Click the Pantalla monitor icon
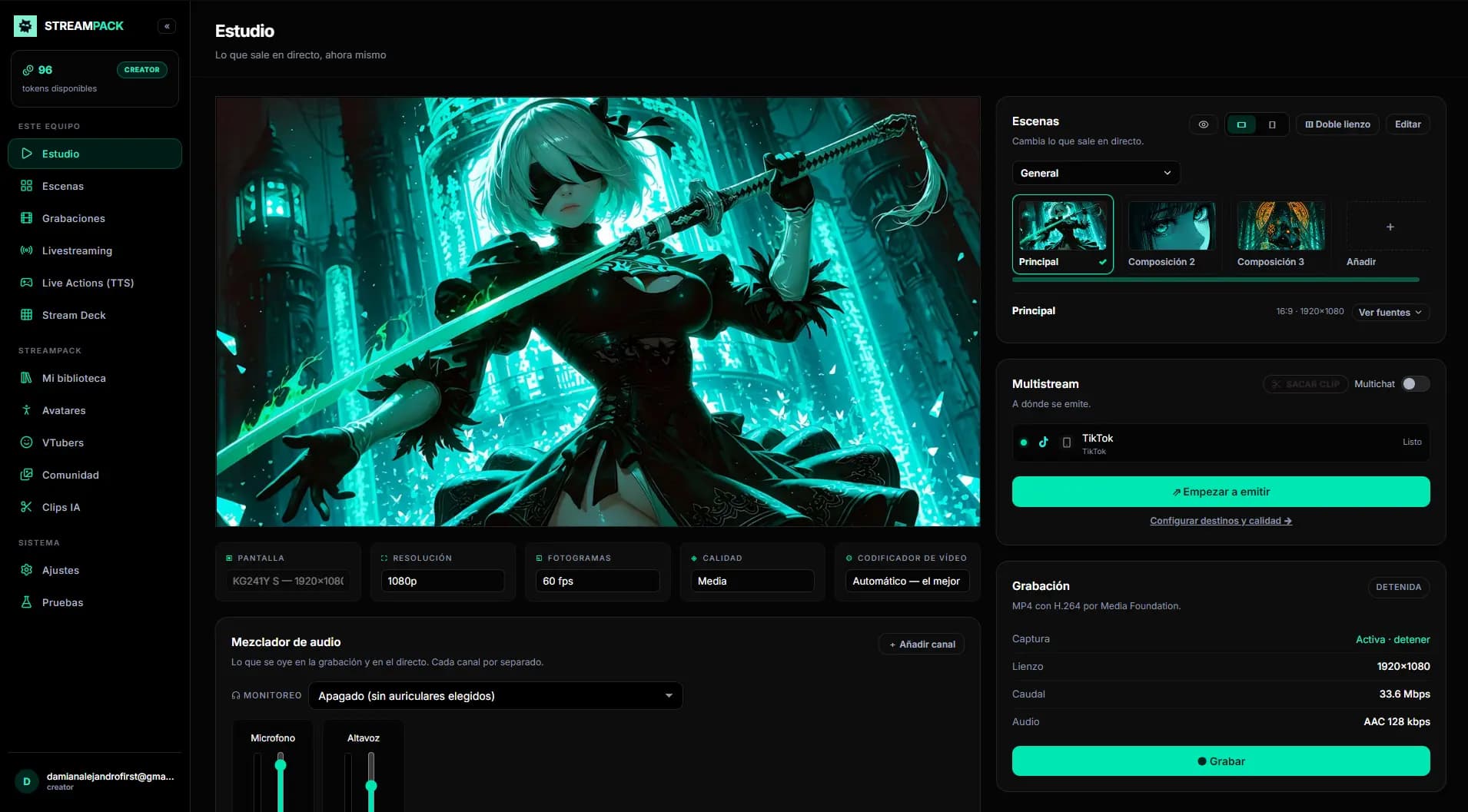 click(229, 558)
